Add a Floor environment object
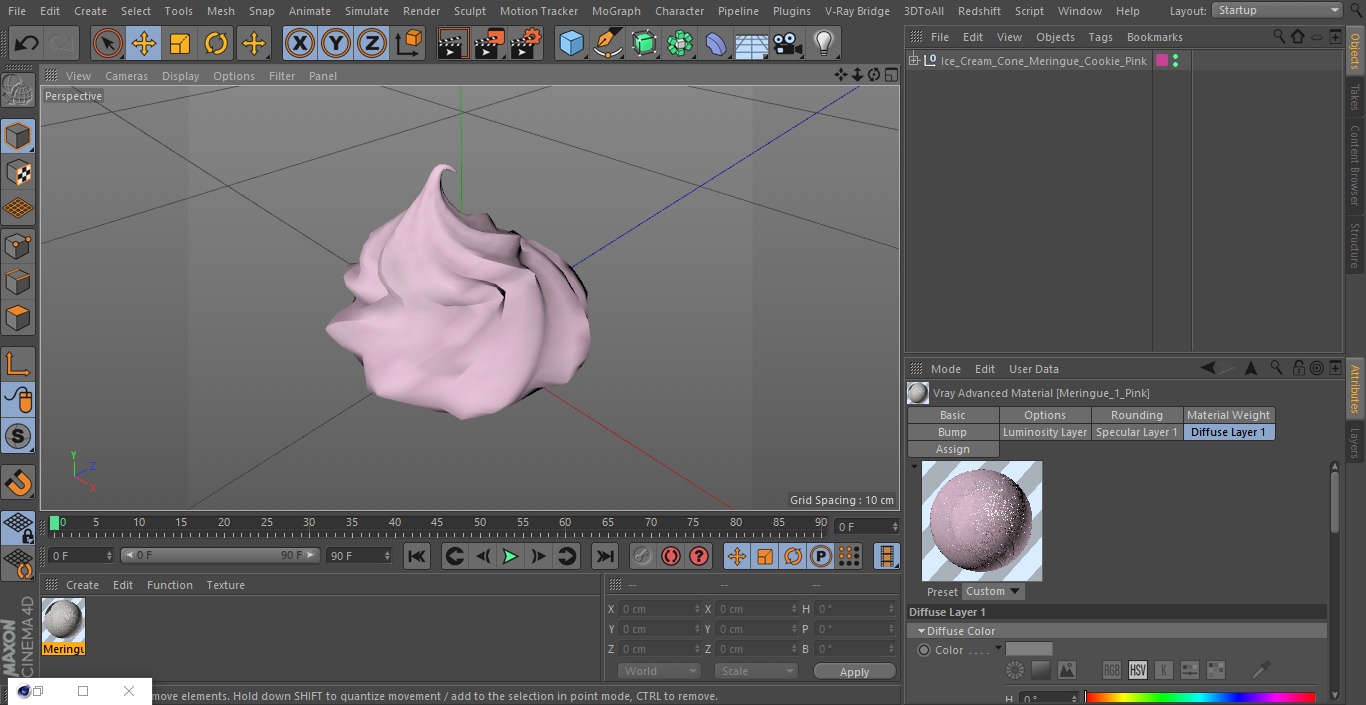Viewport: 1366px width, 705px height. click(x=752, y=44)
